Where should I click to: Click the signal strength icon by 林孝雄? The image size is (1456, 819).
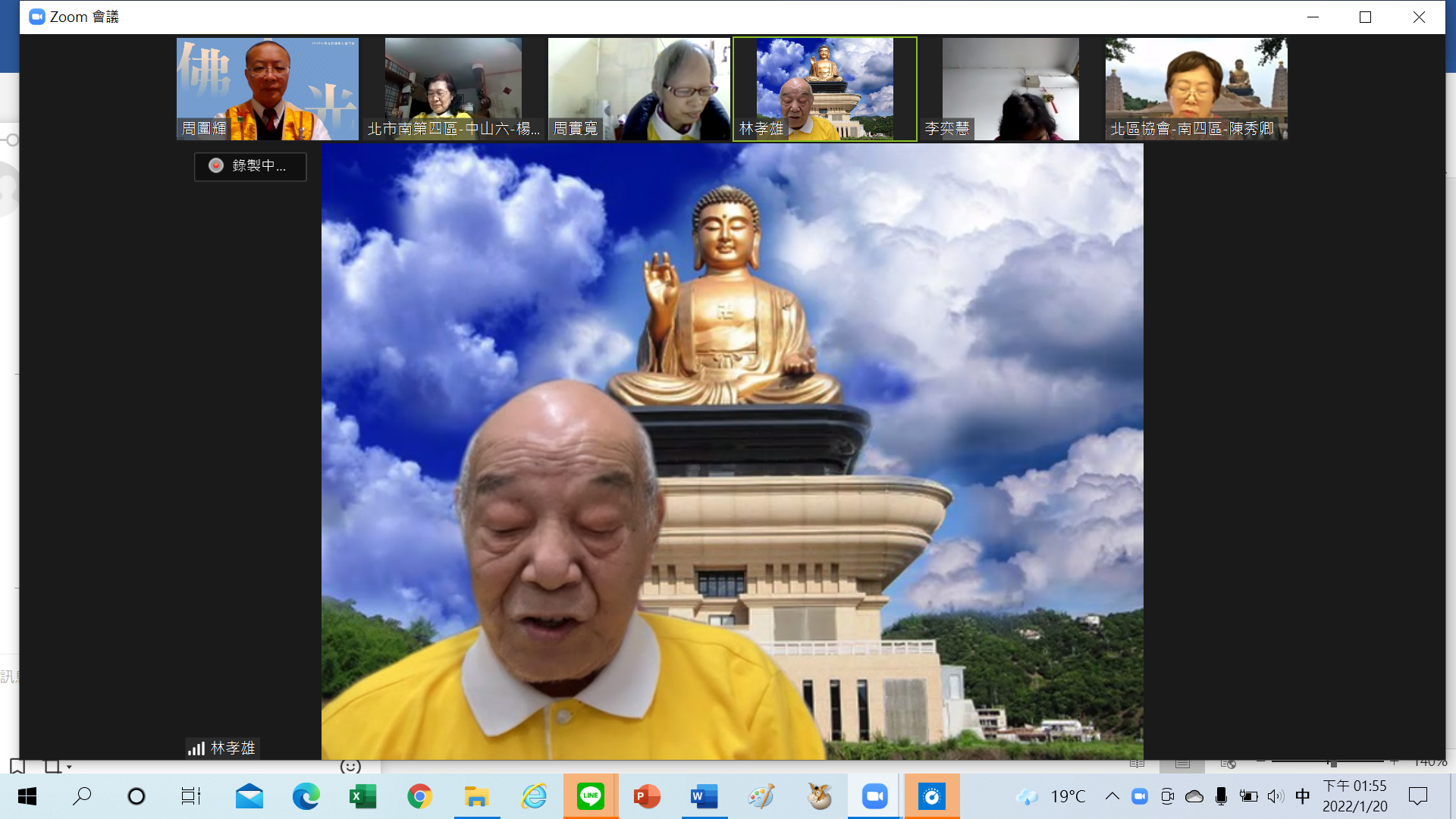(x=196, y=748)
